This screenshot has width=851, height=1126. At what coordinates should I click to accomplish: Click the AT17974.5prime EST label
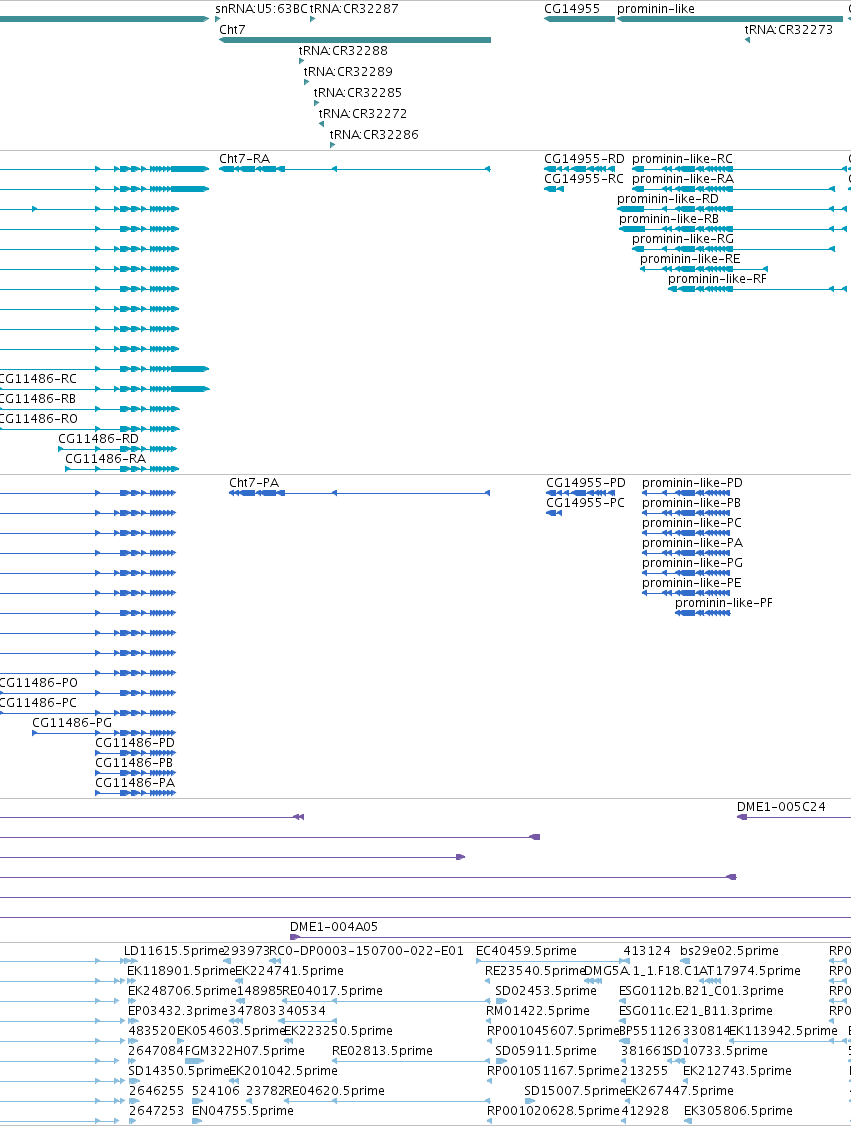point(750,971)
